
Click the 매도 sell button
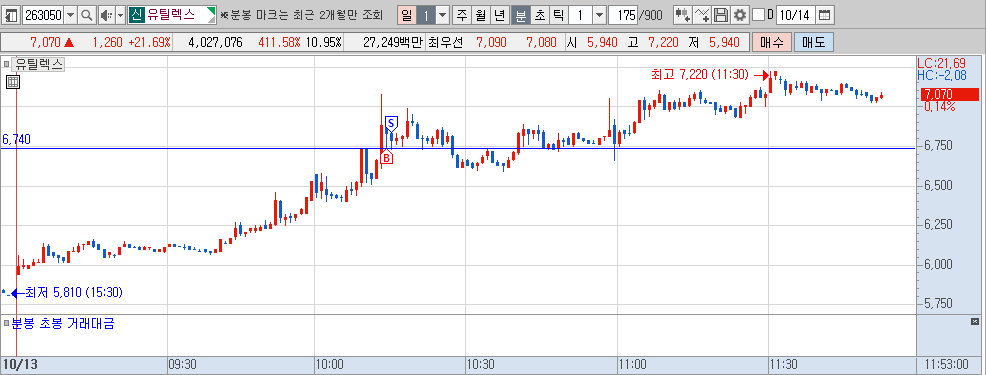pos(814,43)
